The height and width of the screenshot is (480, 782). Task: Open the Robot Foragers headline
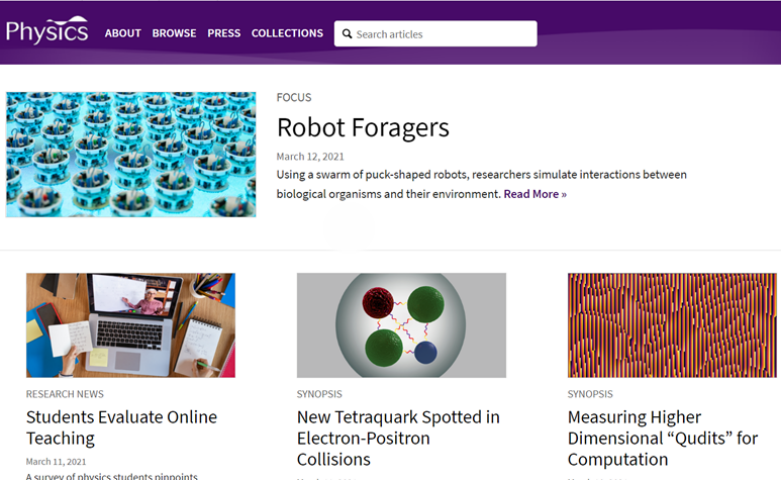[x=363, y=128]
